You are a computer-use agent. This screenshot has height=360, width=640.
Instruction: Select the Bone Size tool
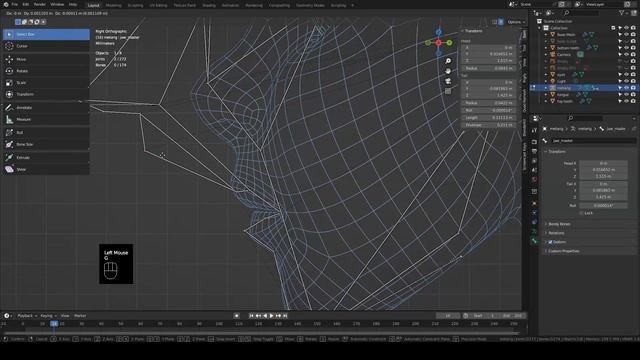coord(46,144)
